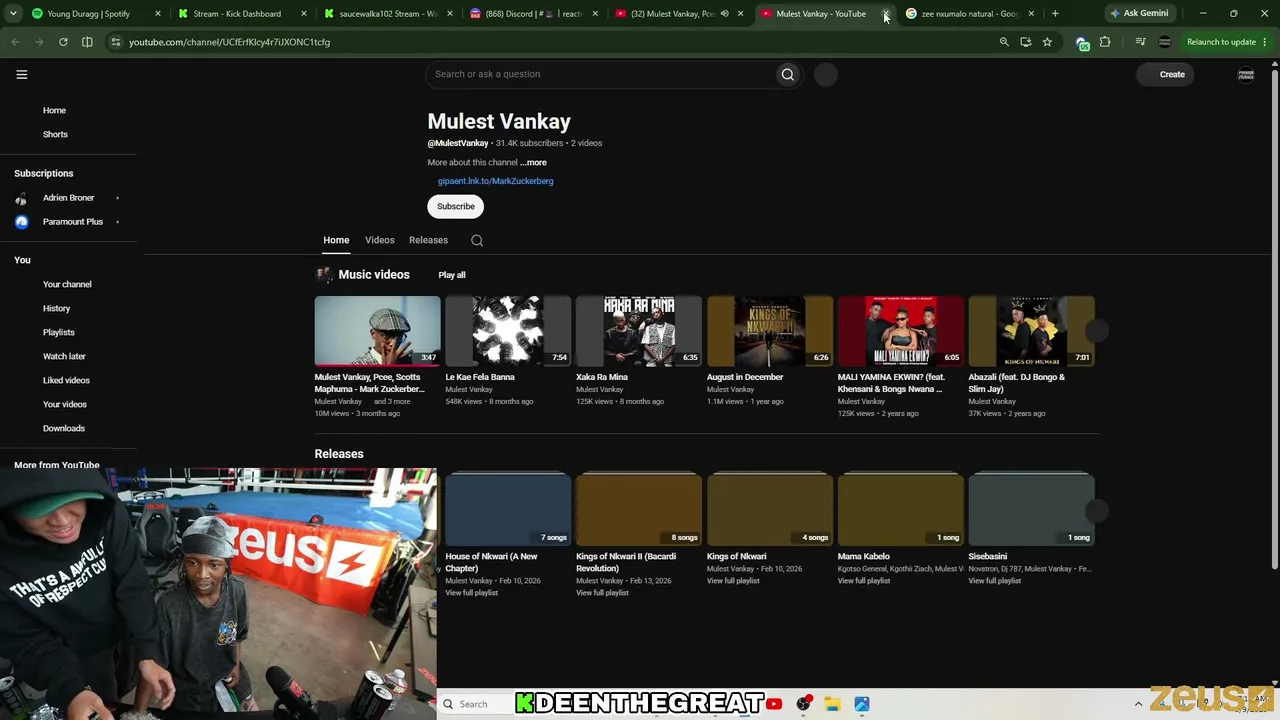Image resolution: width=1280 pixels, height=720 pixels.
Task: Open File Explorer from the taskbar
Action: point(832,704)
